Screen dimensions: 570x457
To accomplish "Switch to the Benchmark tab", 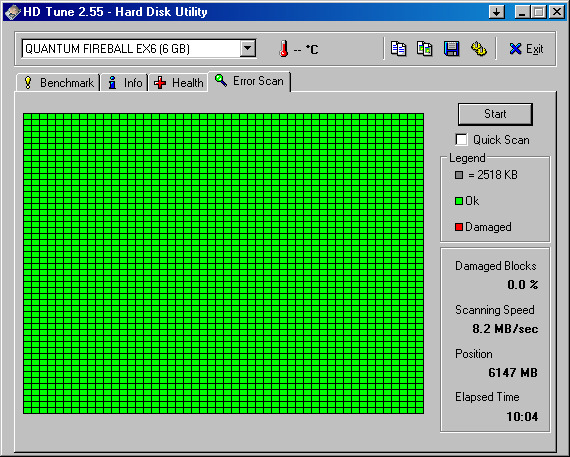I will tap(59, 83).
